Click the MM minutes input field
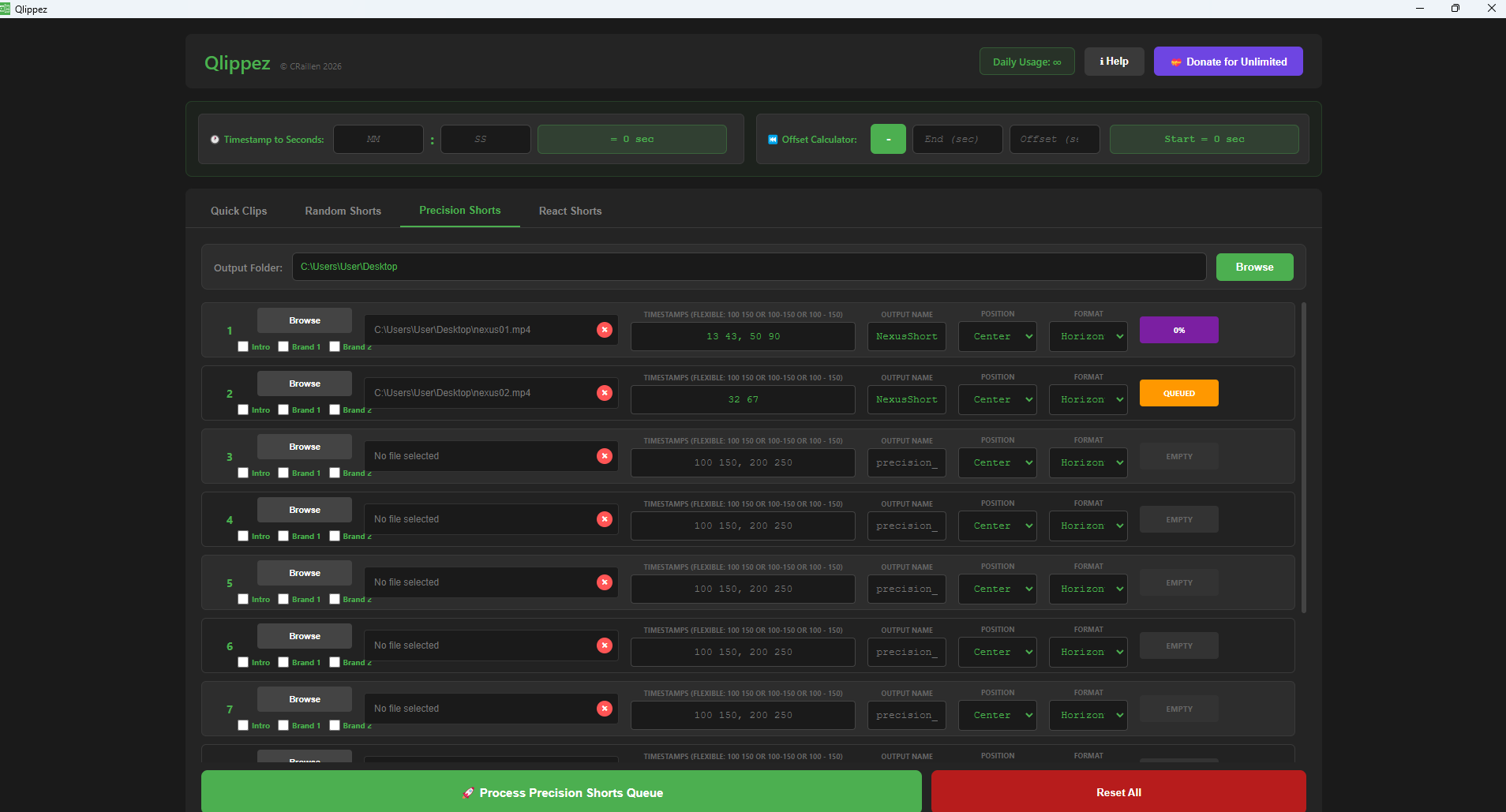This screenshot has width=1506, height=812. point(378,139)
